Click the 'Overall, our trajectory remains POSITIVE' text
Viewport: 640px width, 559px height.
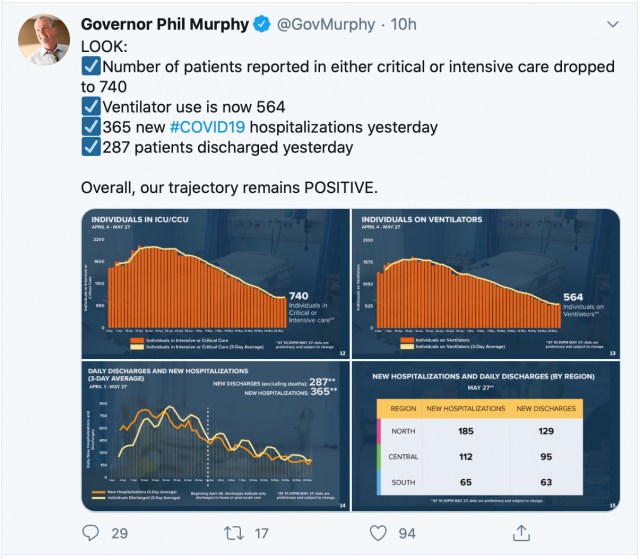point(231,187)
